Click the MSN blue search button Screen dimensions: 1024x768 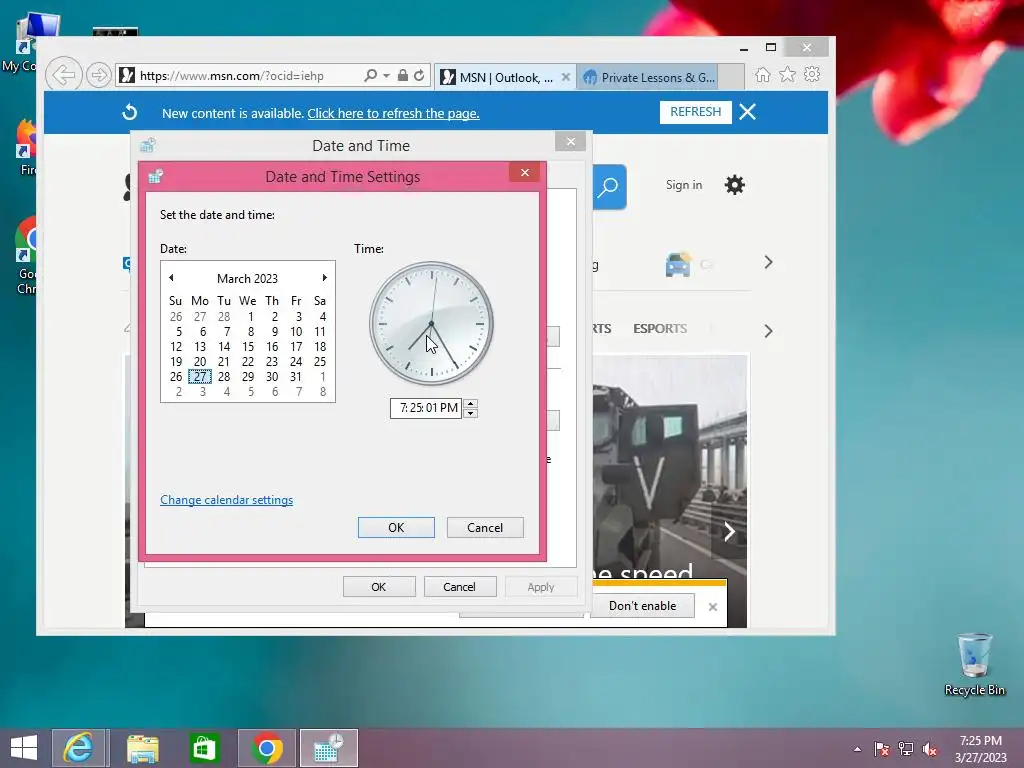pos(609,187)
